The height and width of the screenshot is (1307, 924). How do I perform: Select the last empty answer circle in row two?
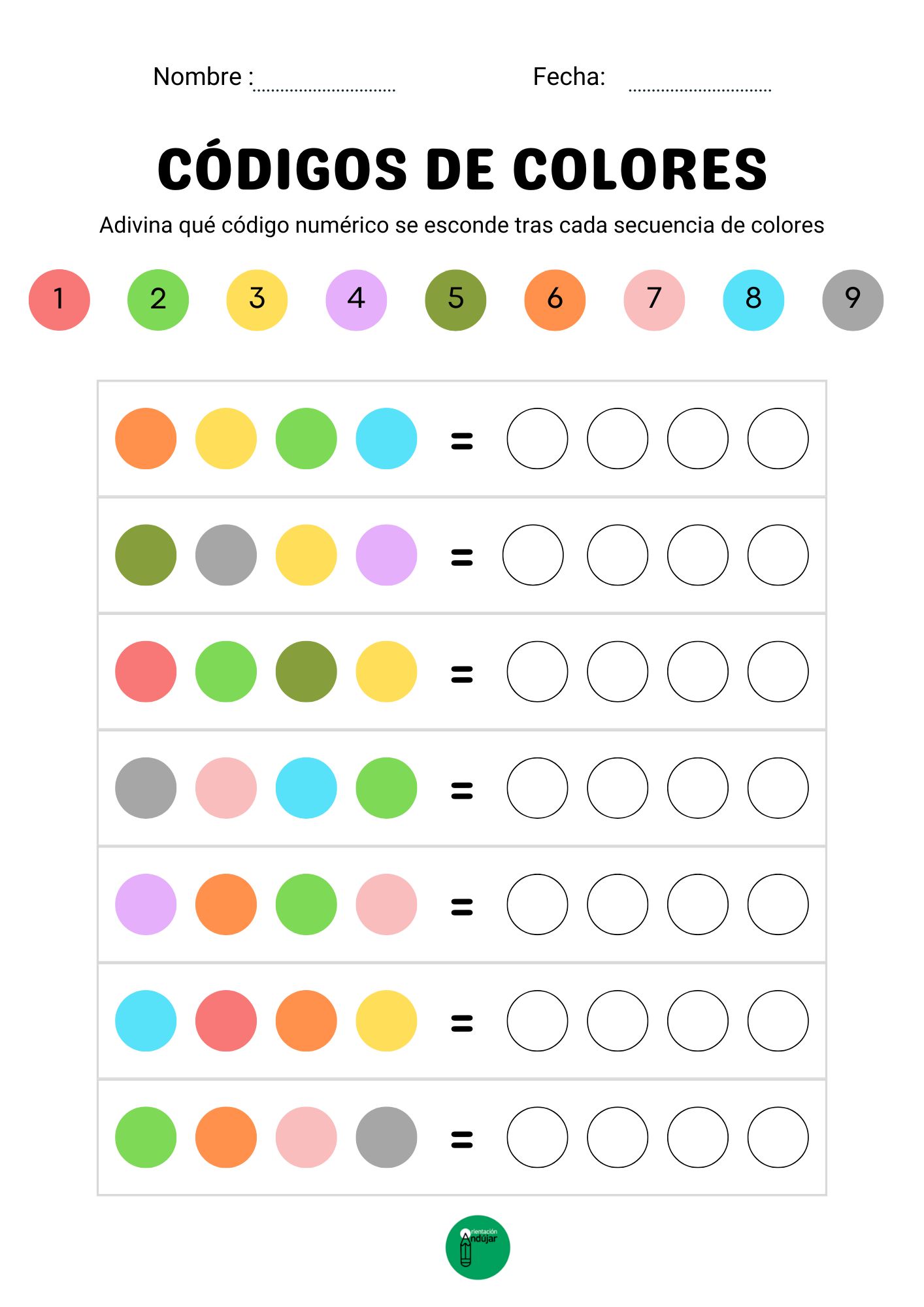tap(778, 555)
